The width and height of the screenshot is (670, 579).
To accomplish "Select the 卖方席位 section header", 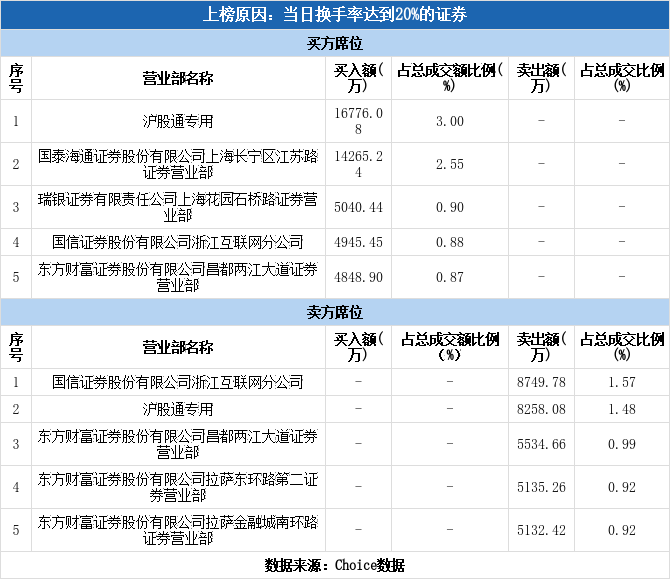I will tap(335, 312).
